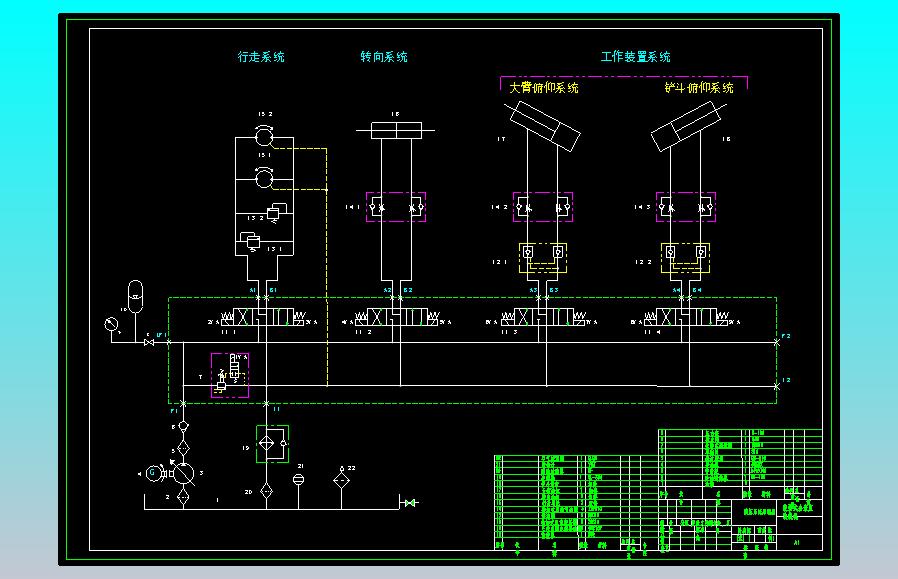Select the green return filter box 19
Screen dimensions: 898x579
(x=272, y=443)
